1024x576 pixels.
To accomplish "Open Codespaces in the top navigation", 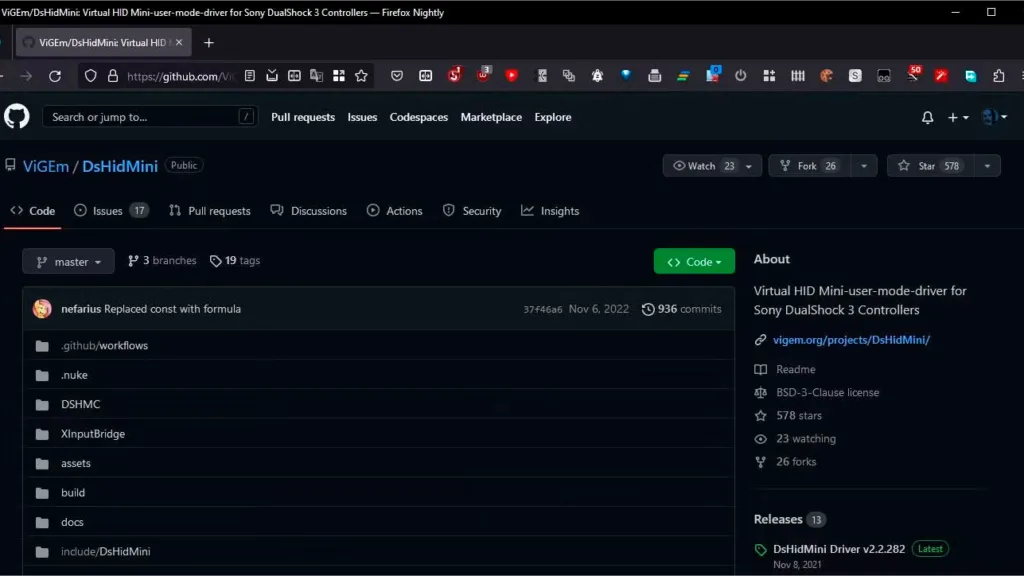I will (x=419, y=117).
